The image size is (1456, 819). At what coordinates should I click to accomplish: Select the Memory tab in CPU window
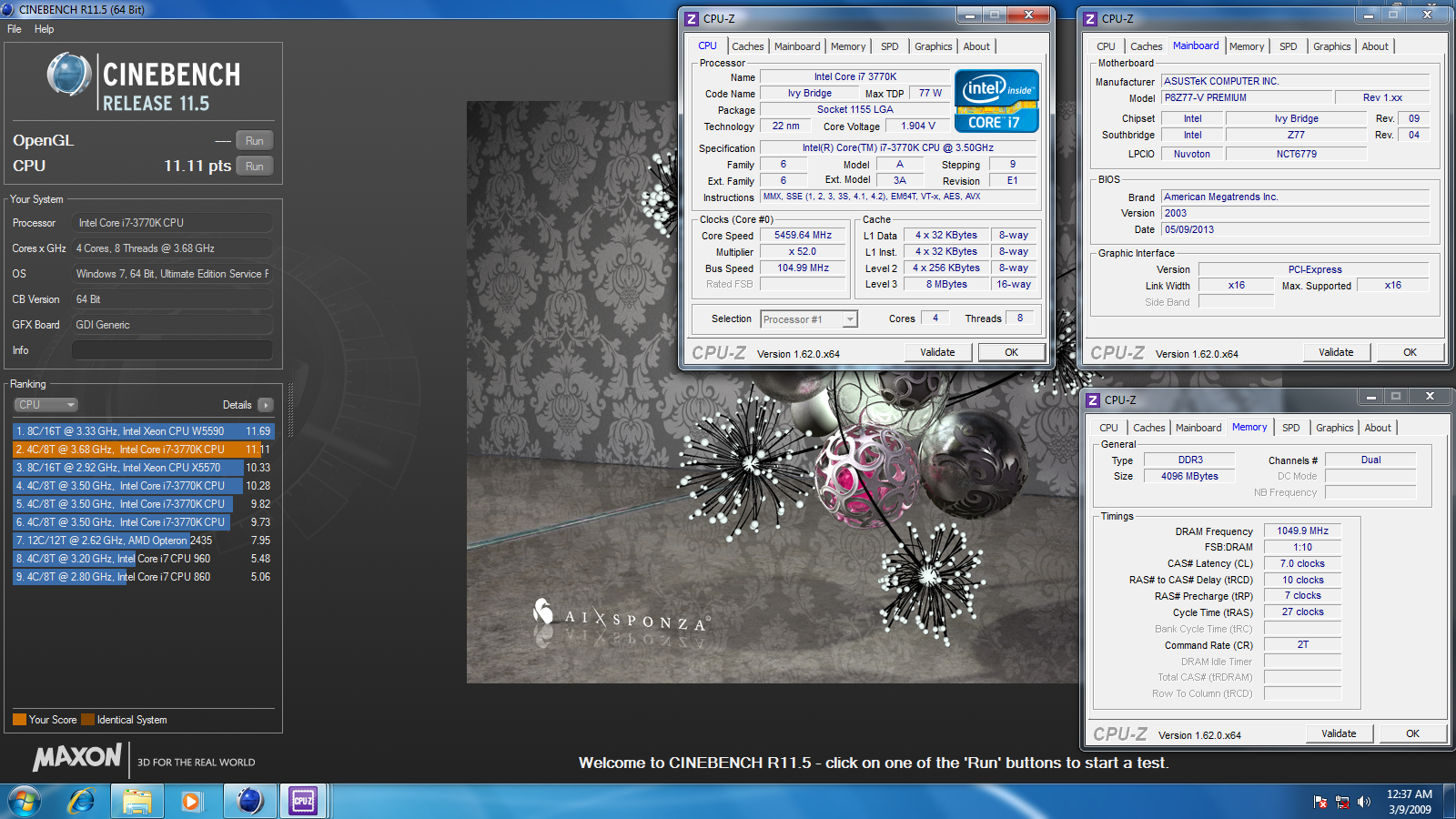848,46
